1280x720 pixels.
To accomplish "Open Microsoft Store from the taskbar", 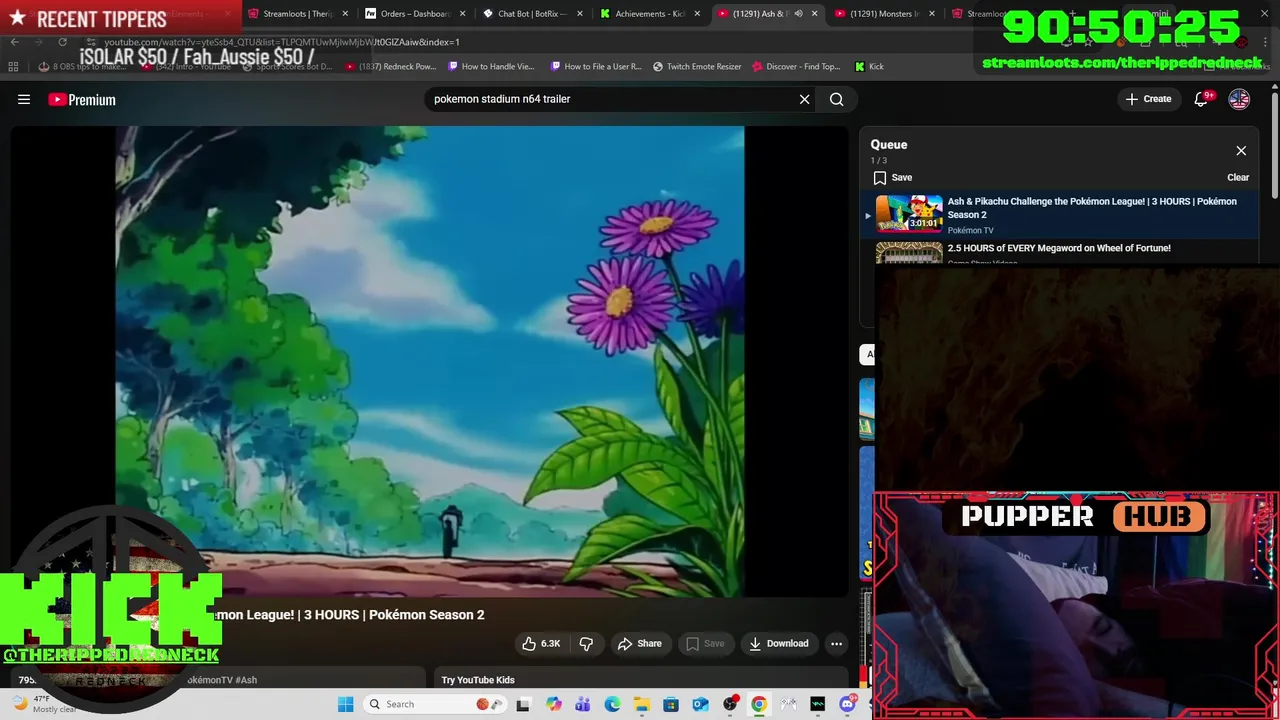I will [x=671, y=704].
